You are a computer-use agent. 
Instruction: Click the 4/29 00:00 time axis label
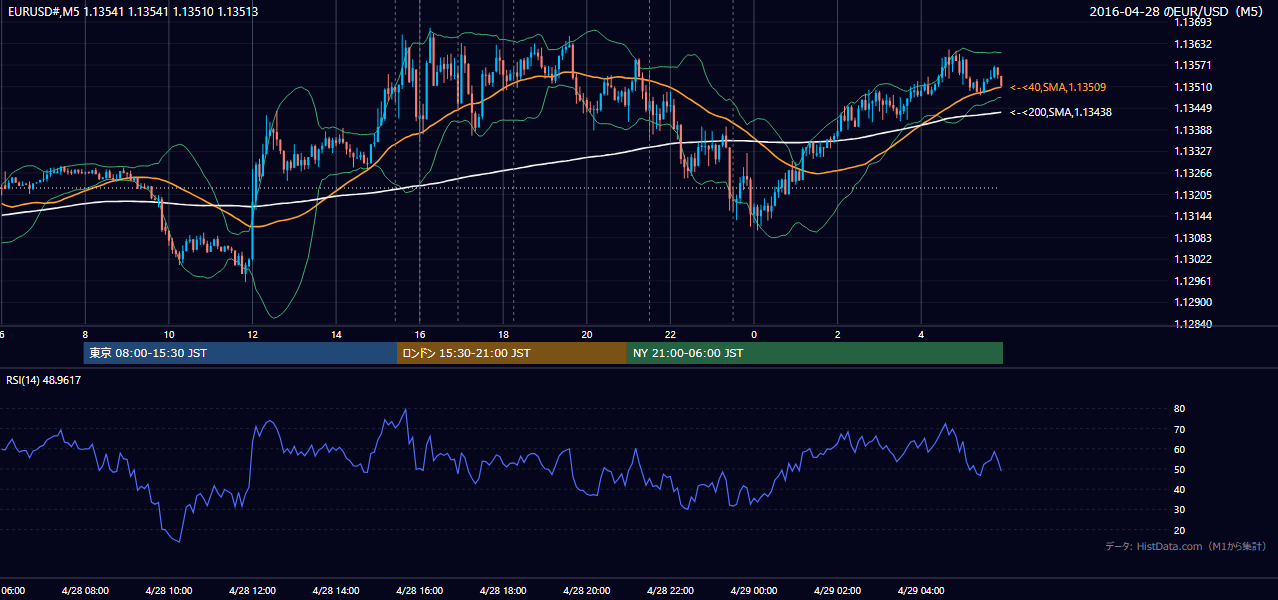pos(753,590)
